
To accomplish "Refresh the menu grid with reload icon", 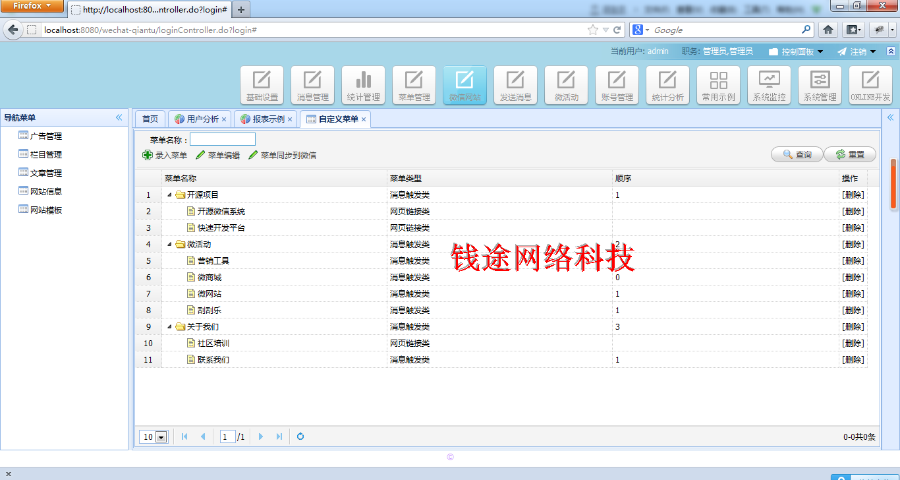I will pyautogui.click(x=300, y=436).
